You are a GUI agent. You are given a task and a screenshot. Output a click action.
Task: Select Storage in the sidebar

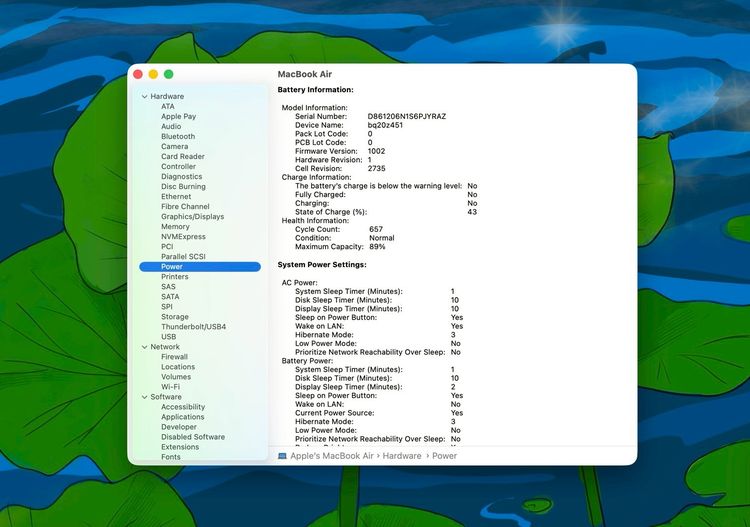pos(175,317)
